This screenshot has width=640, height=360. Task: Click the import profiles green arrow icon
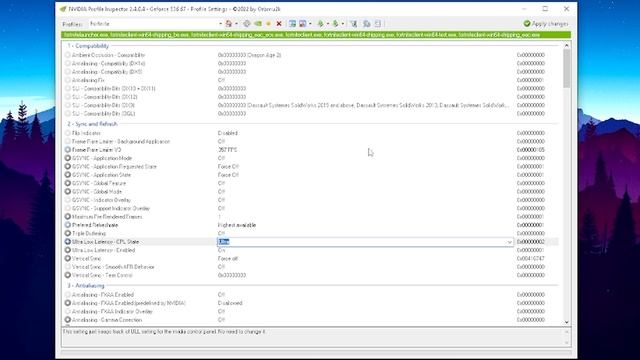tap(336, 24)
